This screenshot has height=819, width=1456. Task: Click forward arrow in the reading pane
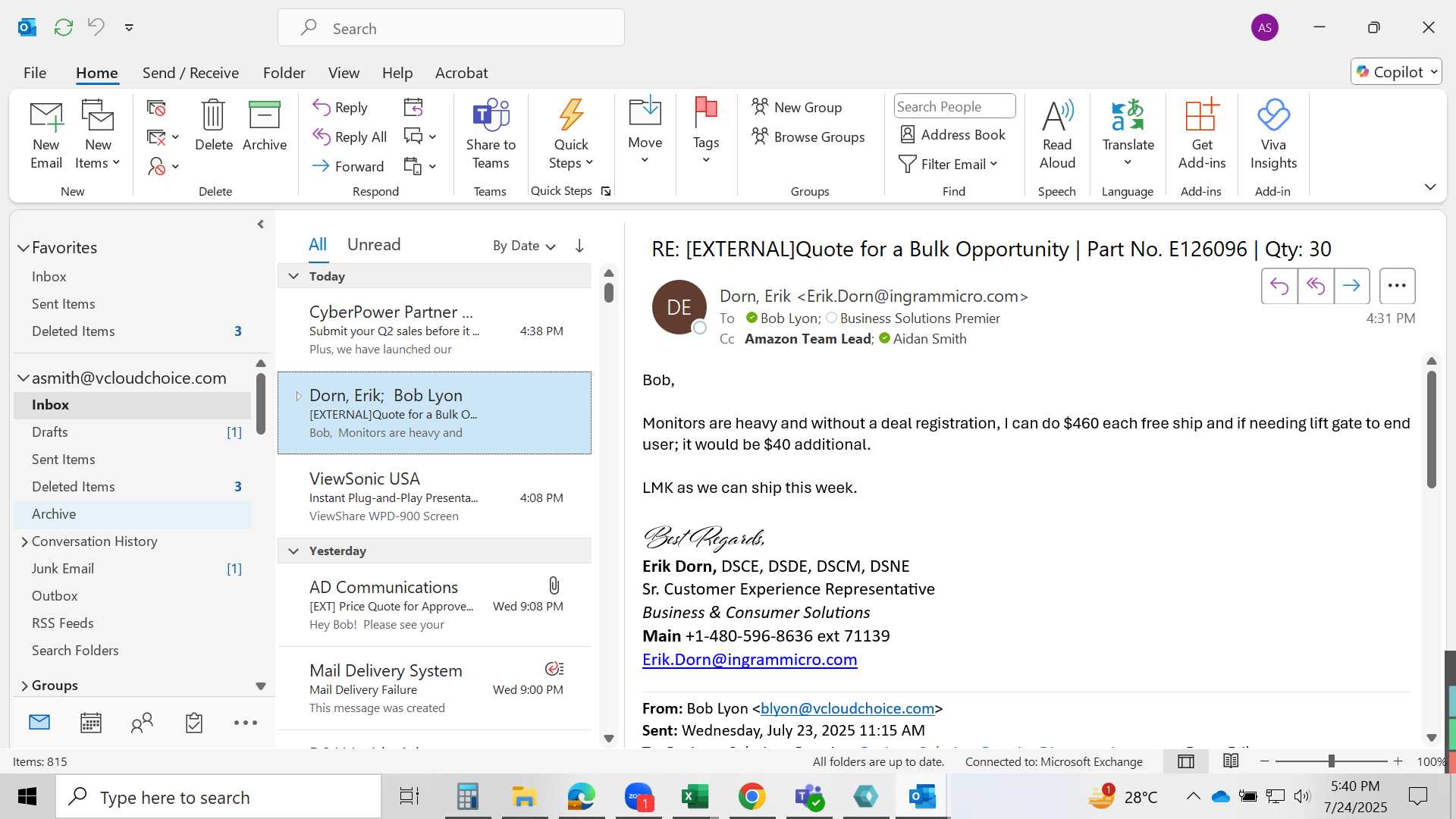tap(1351, 286)
